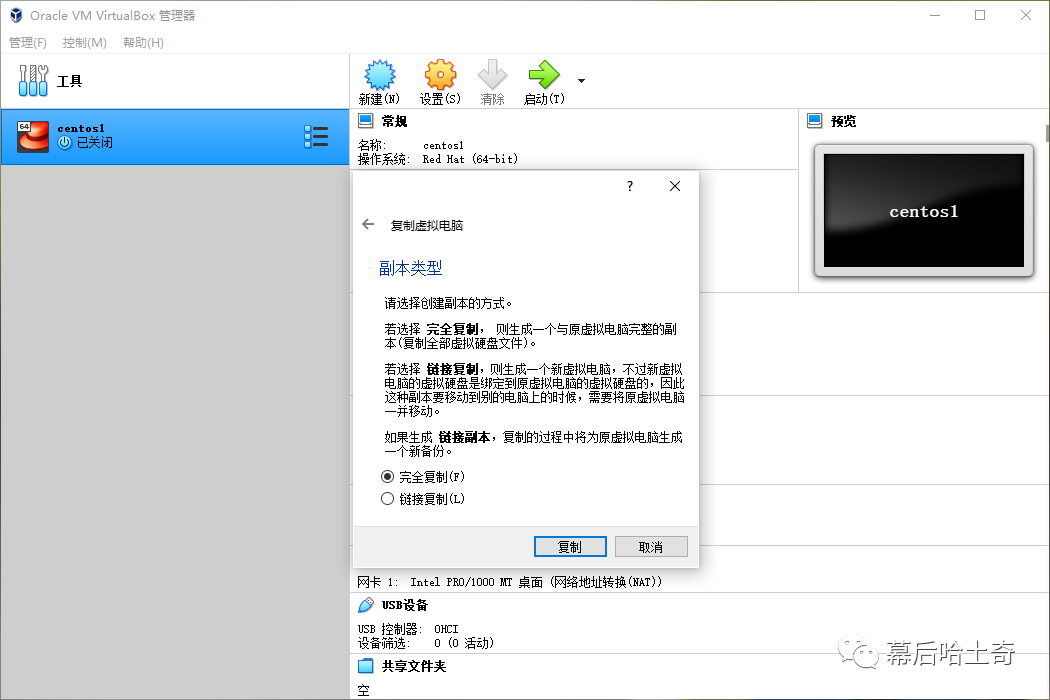This screenshot has width=1050, height=700.
Task: Click the wizard back arrow
Action: pyautogui.click(x=368, y=225)
